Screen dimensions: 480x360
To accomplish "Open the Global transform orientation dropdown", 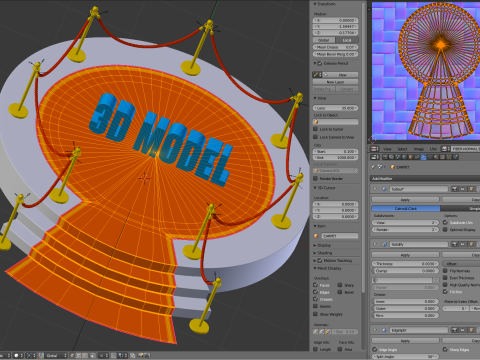I will click(x=56, y=356).
